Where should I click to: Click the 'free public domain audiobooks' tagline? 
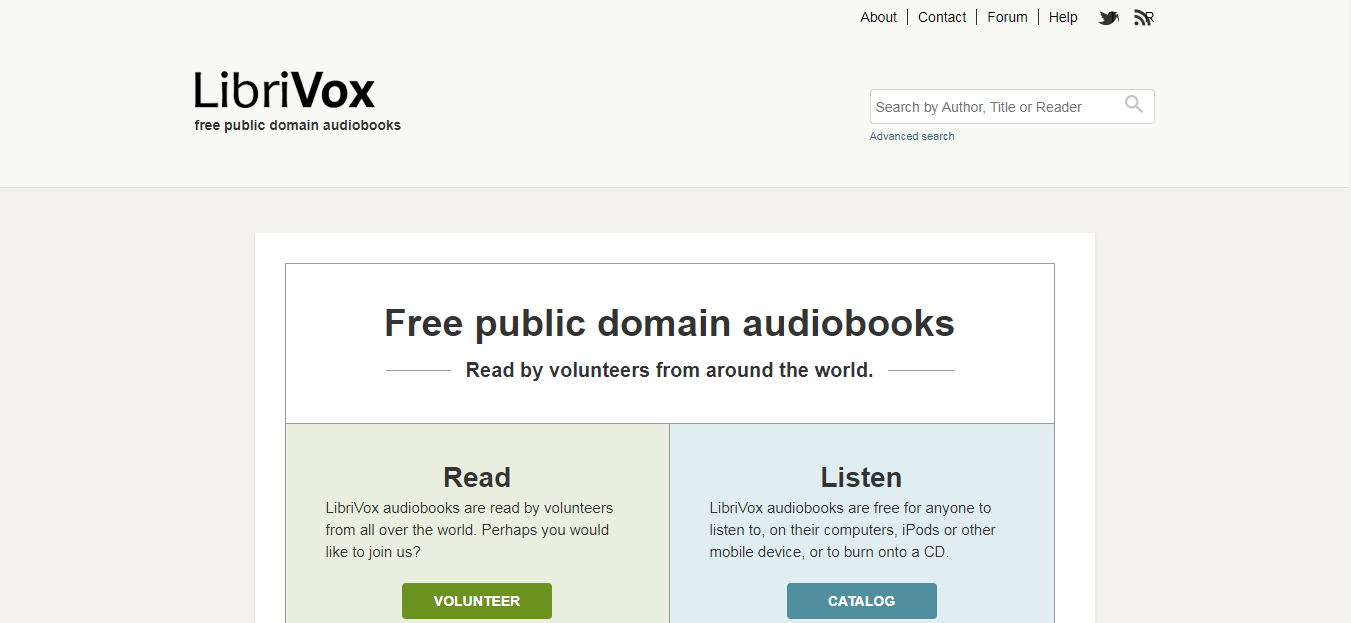298,125
